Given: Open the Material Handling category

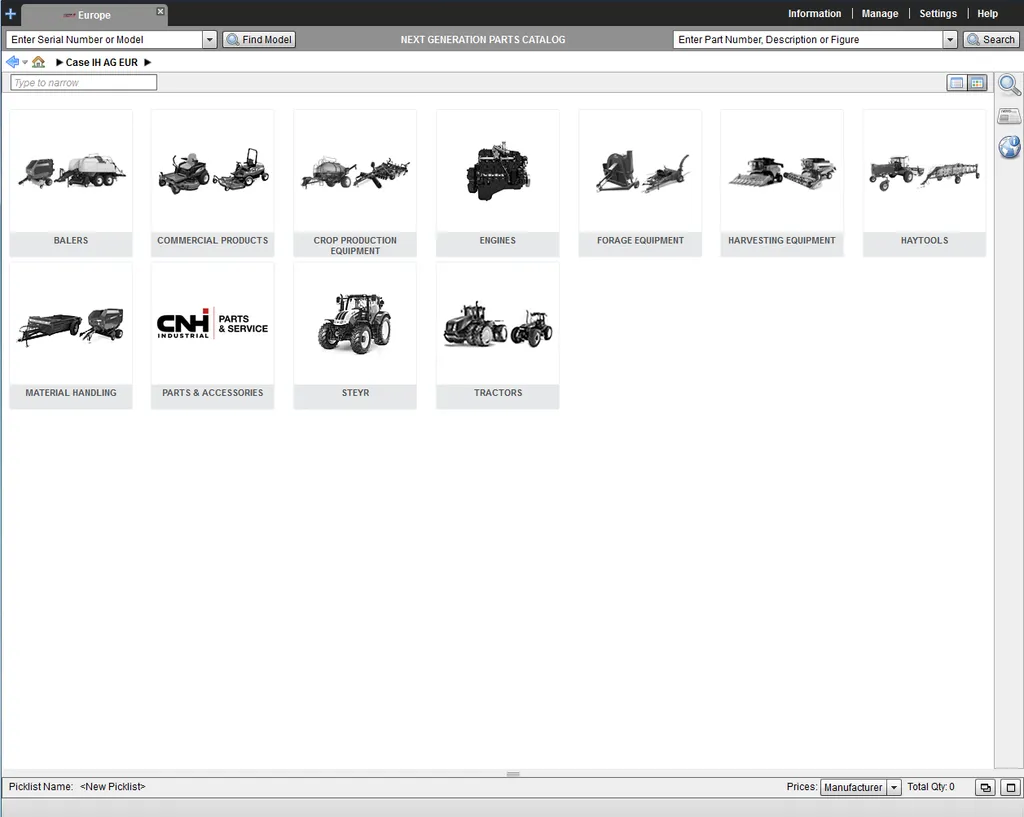Looking at the screenshot, I should point(71,336).
